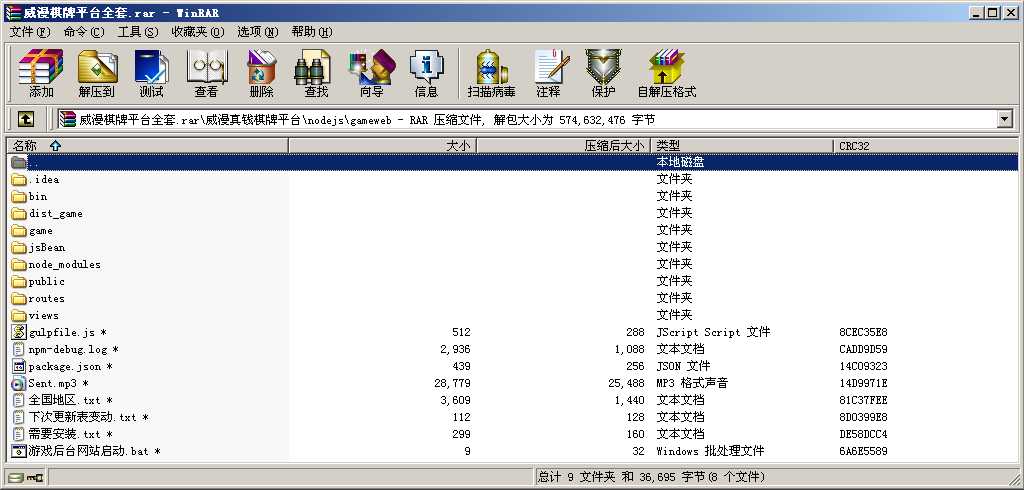Click the parent folder ".." row

click(x=513, y=162)
